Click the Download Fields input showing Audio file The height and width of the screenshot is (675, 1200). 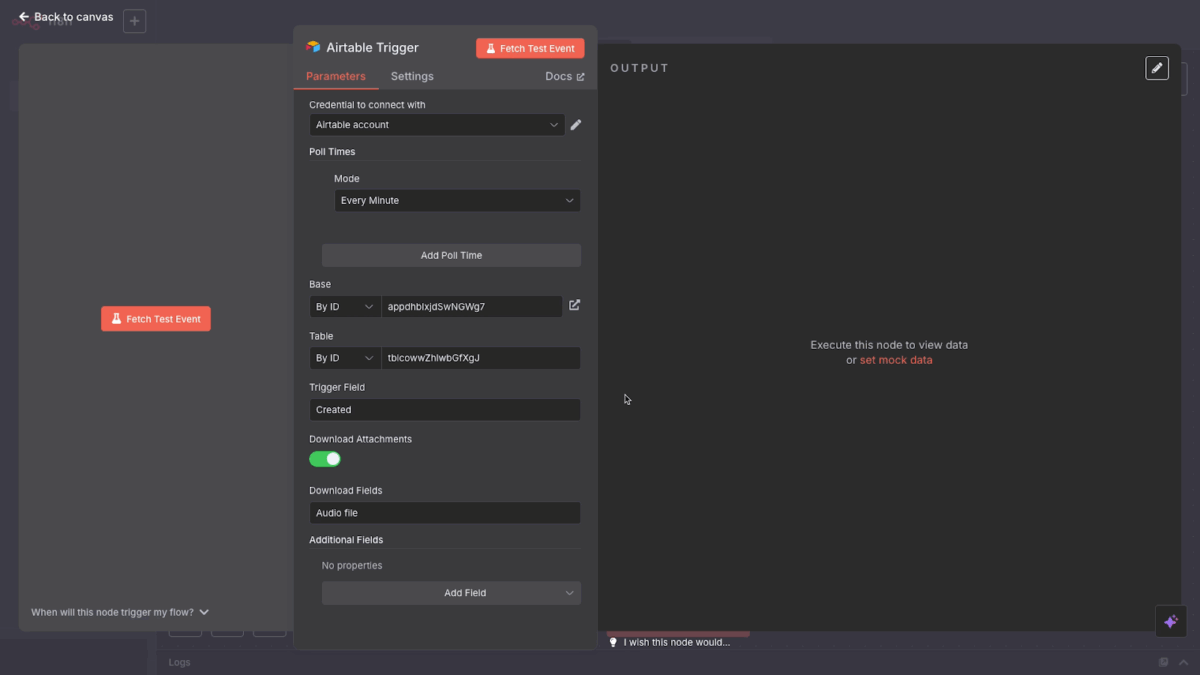coord(445,513)
